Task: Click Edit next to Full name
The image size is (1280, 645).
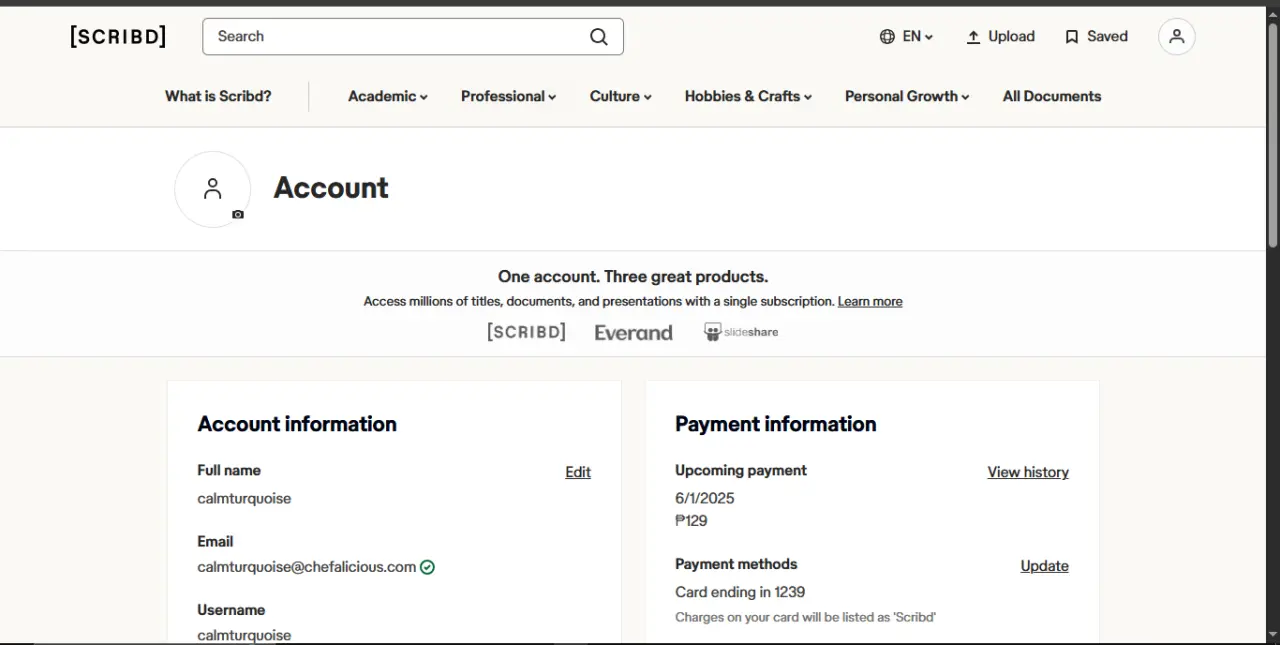Action: 578,472
